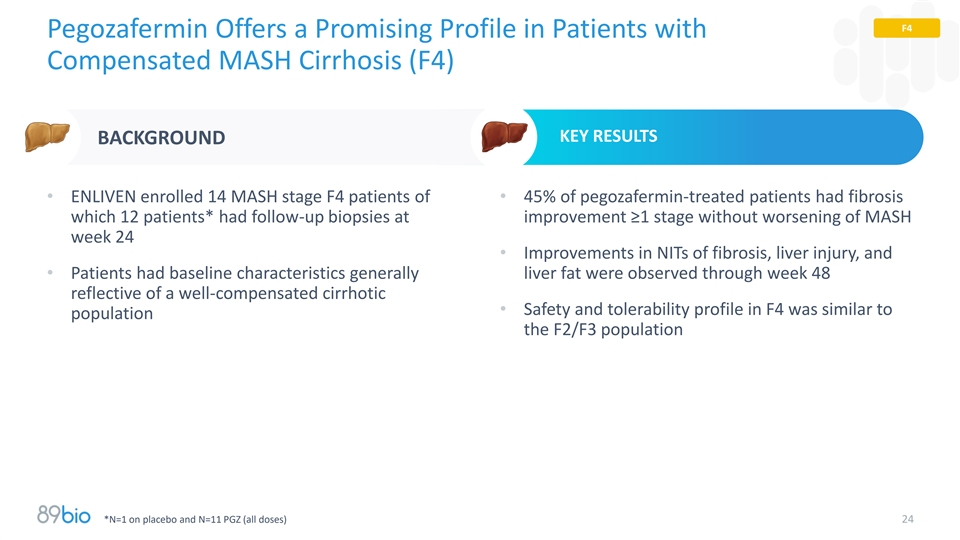Click the footnote about placebo and PGZ
Viewport: 960px width, 540px height.
click(195, 519)
